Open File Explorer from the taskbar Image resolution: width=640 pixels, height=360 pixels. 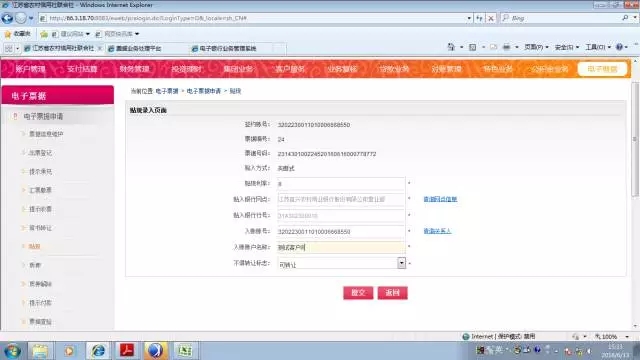coord(40,351)
